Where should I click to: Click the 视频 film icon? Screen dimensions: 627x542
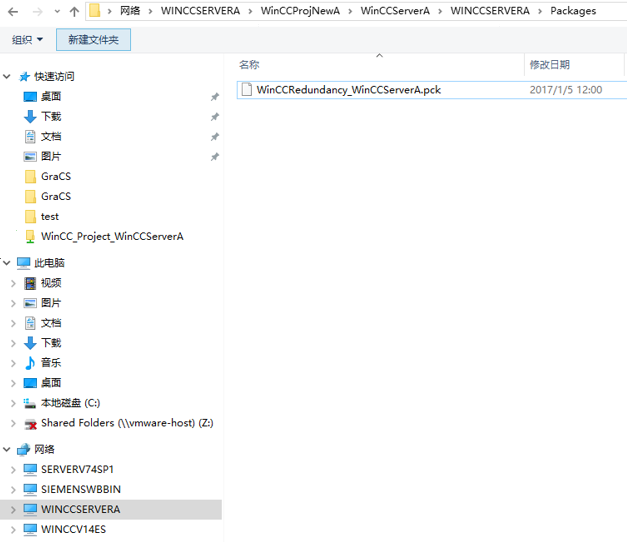(30, 283)
